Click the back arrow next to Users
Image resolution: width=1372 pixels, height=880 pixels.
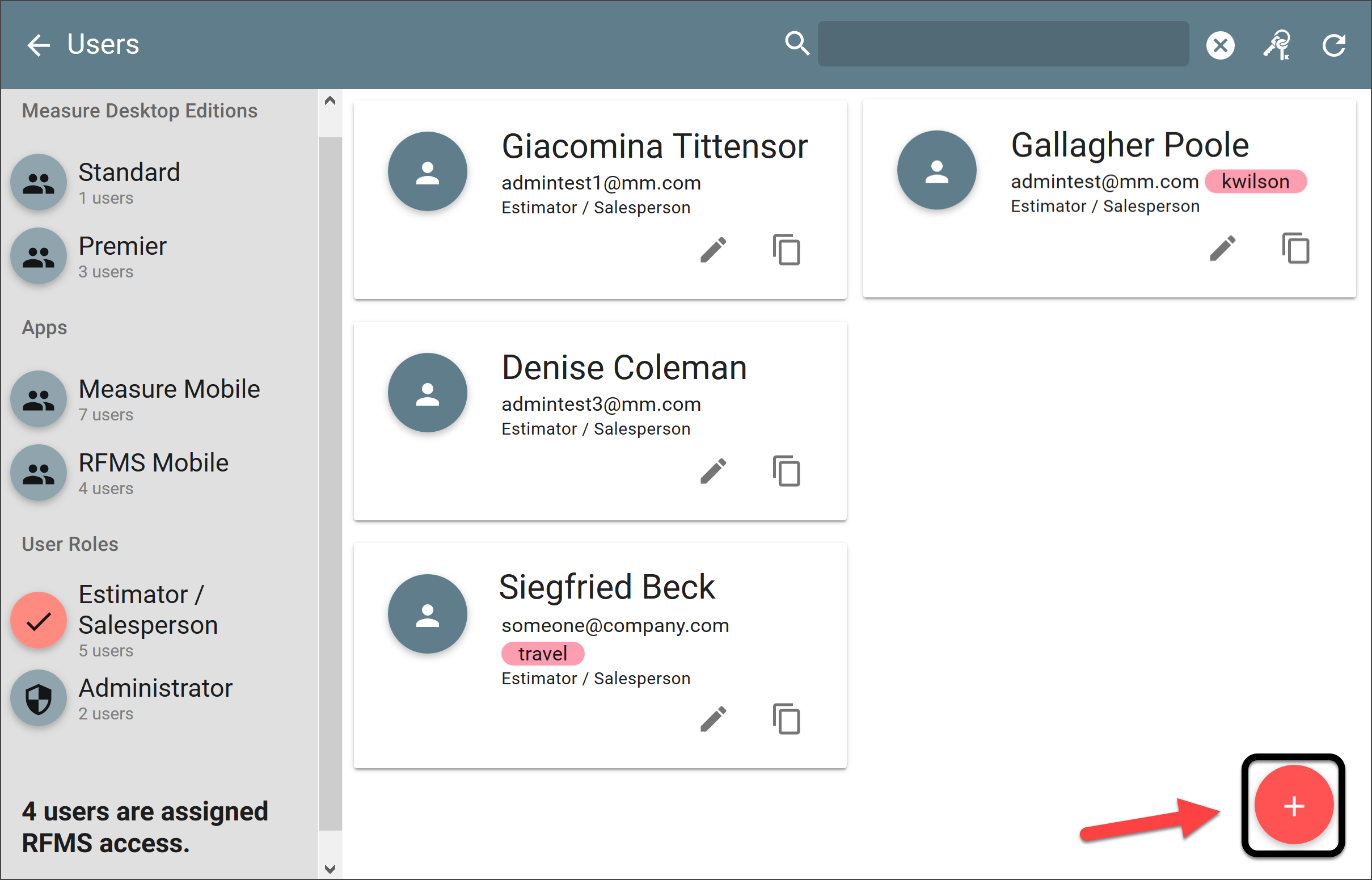39,45
